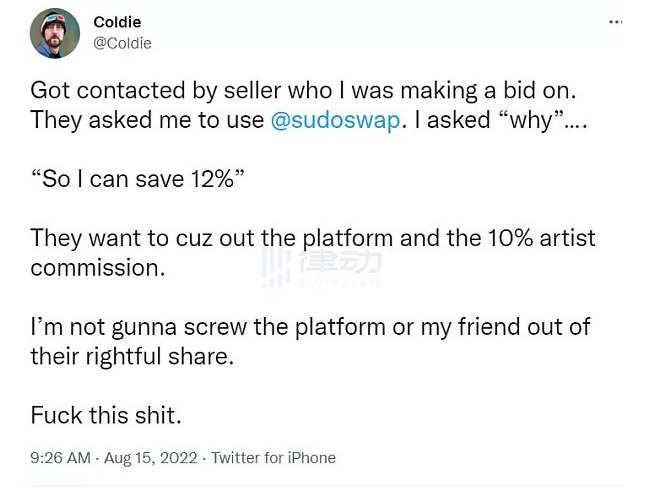Viewport: 658px width, 489px height.
Task: Click the line "So I can save 12%"
Action: click(x=137, y=179)
